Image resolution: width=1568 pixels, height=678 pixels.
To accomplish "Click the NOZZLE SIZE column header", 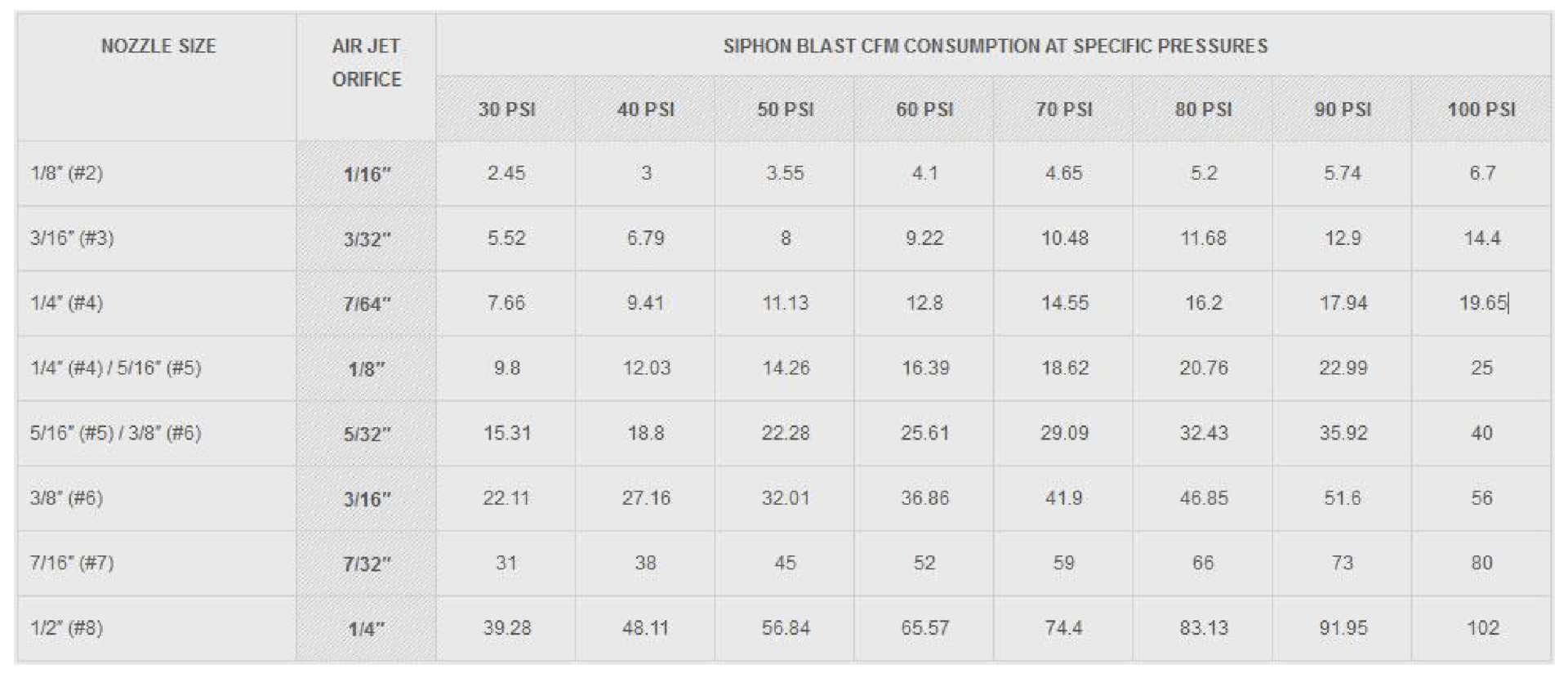I will 158,47.
